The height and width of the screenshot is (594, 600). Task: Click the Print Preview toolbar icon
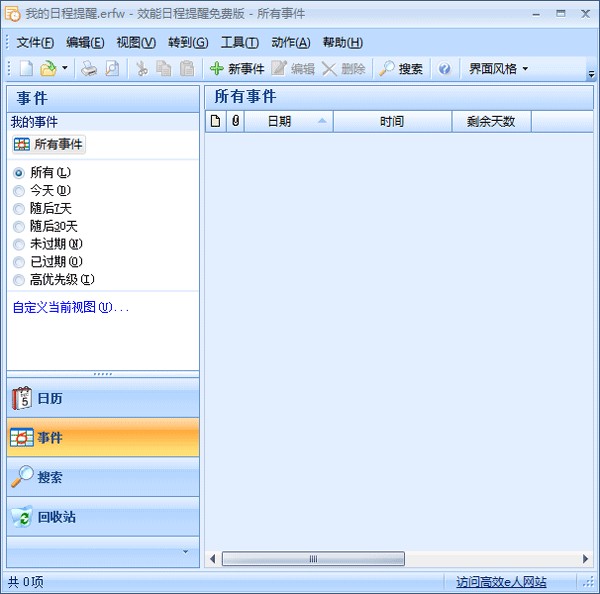point(112,69)
